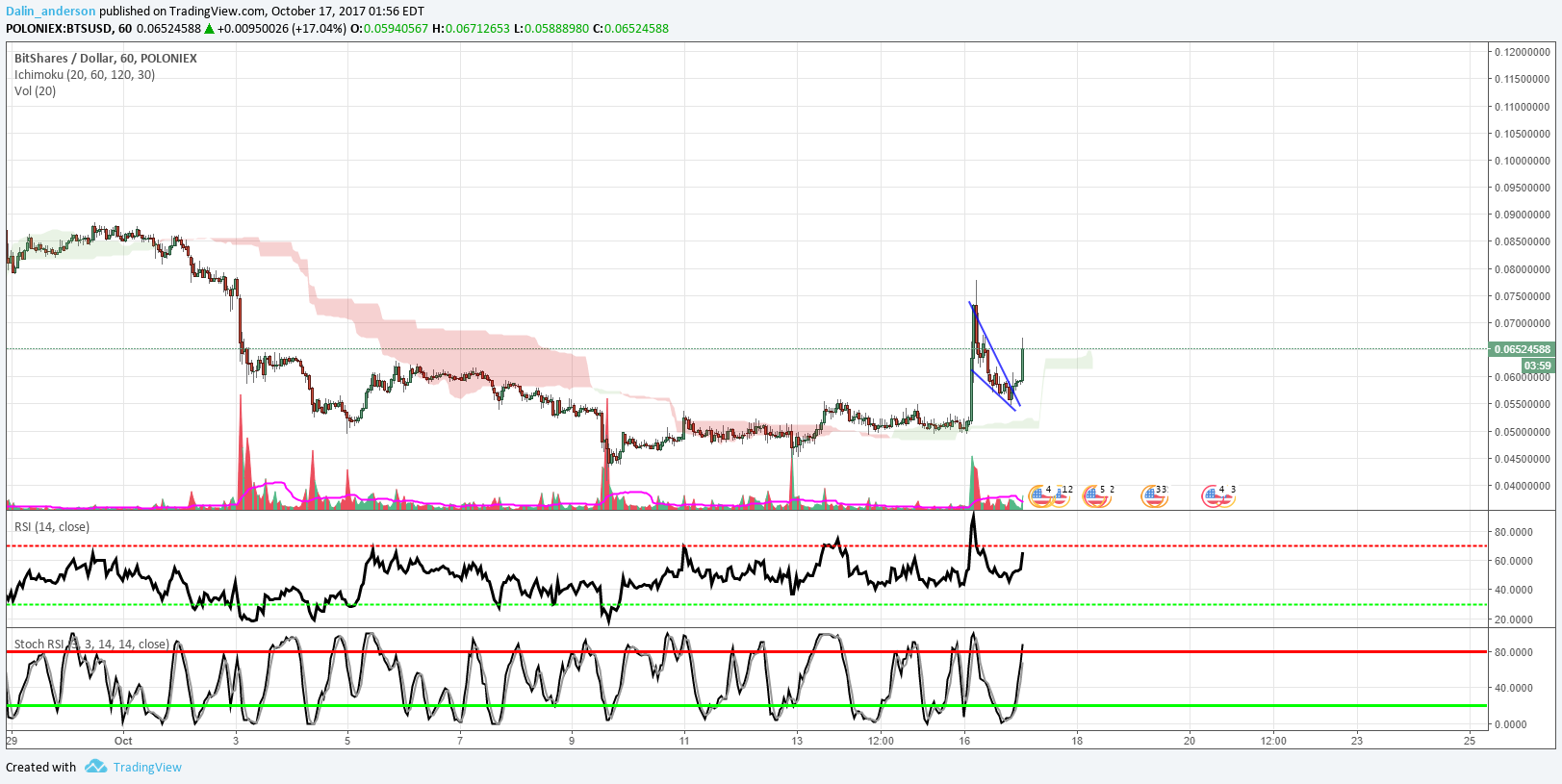Image resolution: width=1562 pixels, height=784 pixels.
Task: Click the 20.0000 label on RSI axis
Action: 1513,620
